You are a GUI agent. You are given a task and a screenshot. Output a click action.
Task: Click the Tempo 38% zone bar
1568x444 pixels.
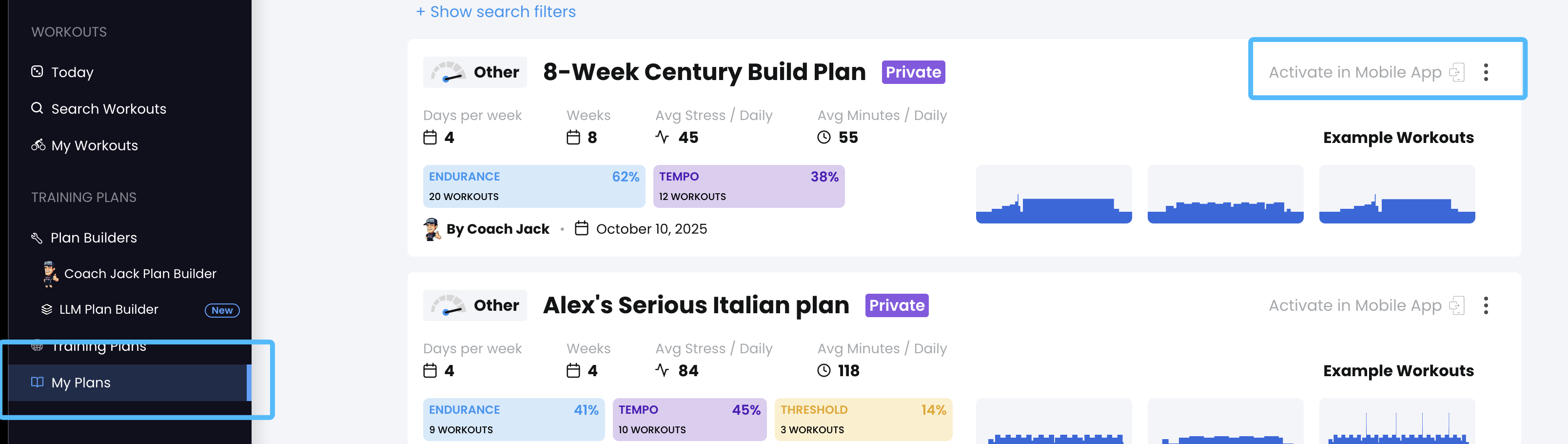pos(748,186)
